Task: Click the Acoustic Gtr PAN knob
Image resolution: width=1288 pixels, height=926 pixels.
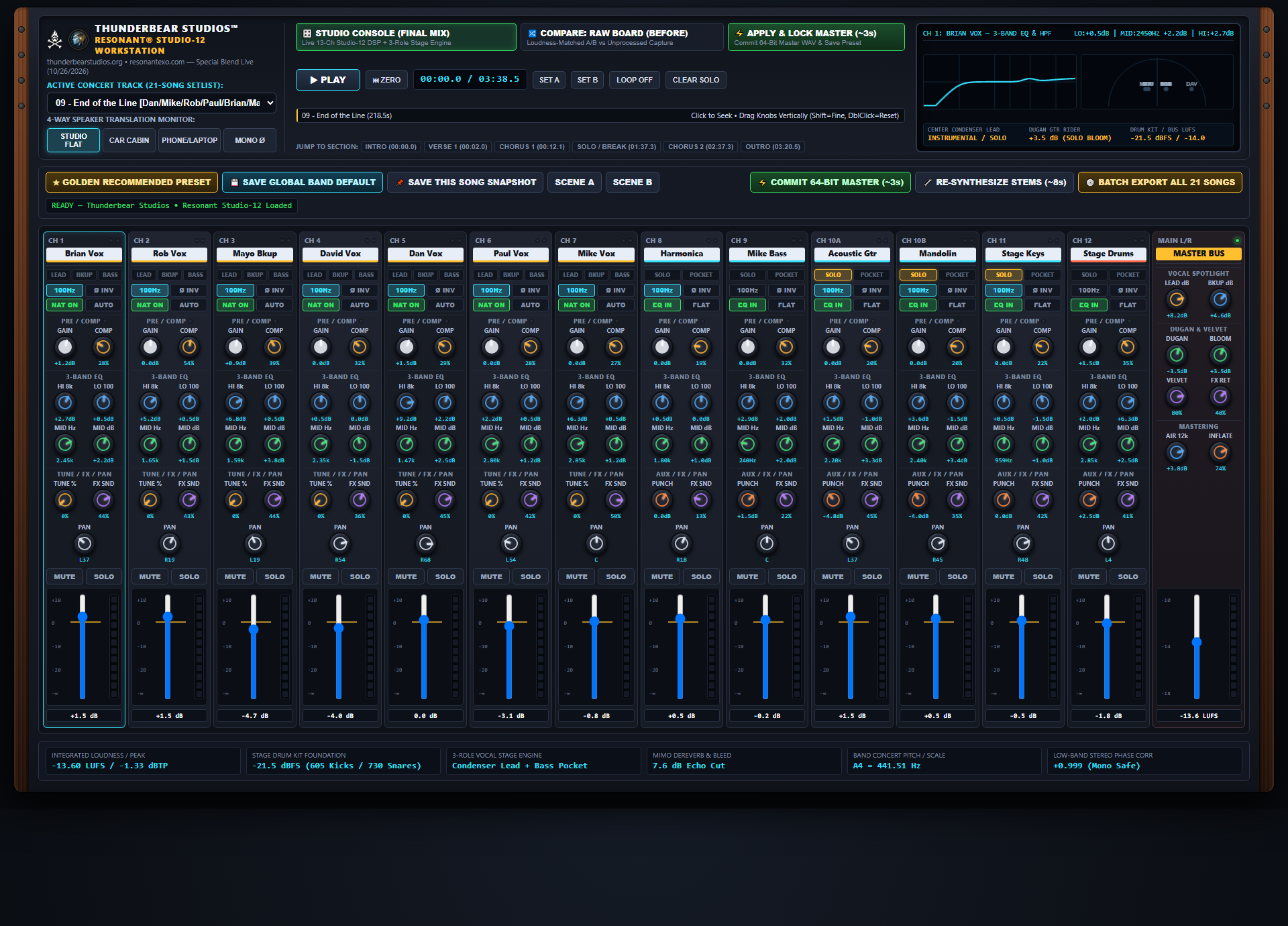Action: [x=853, y=544]
